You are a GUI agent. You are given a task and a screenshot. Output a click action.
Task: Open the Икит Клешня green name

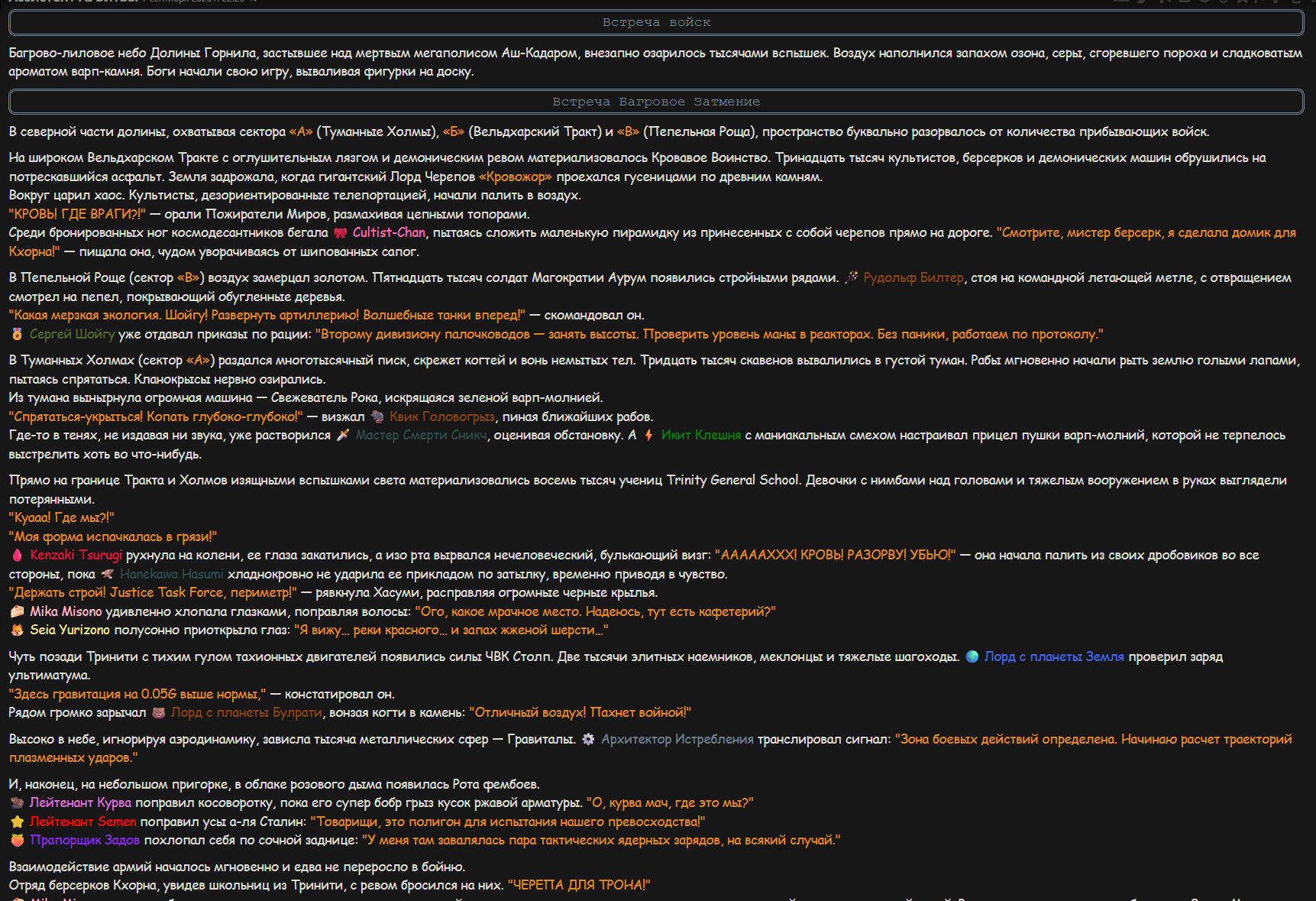(701, 435)
